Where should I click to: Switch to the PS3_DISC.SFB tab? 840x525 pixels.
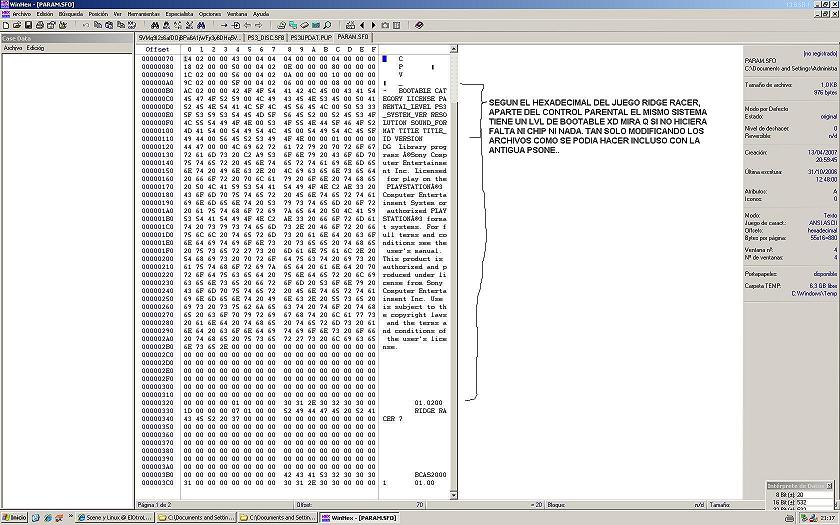265,38
